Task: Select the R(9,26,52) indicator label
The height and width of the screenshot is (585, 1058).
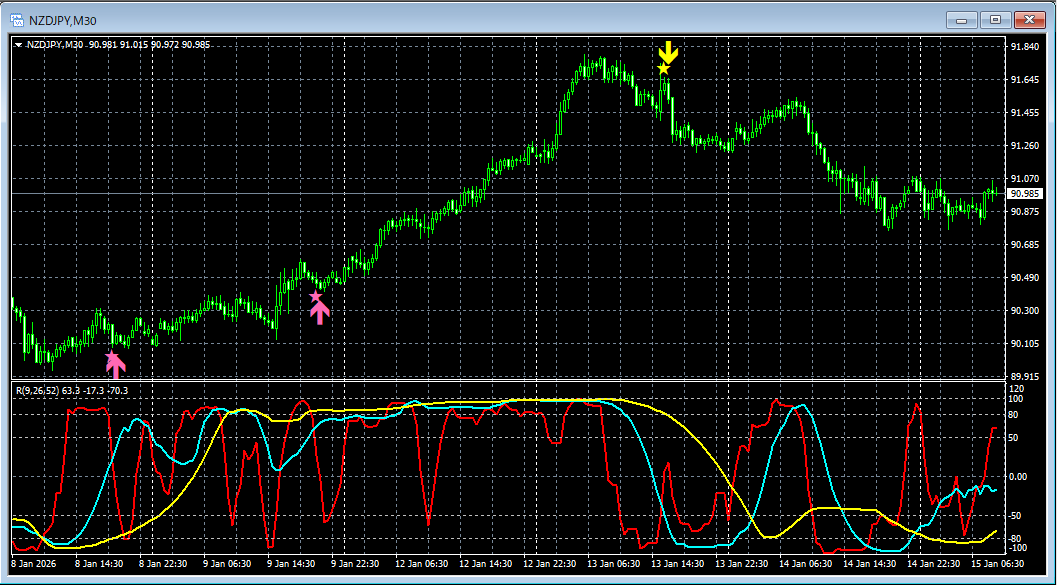Action: pos(36,390)
